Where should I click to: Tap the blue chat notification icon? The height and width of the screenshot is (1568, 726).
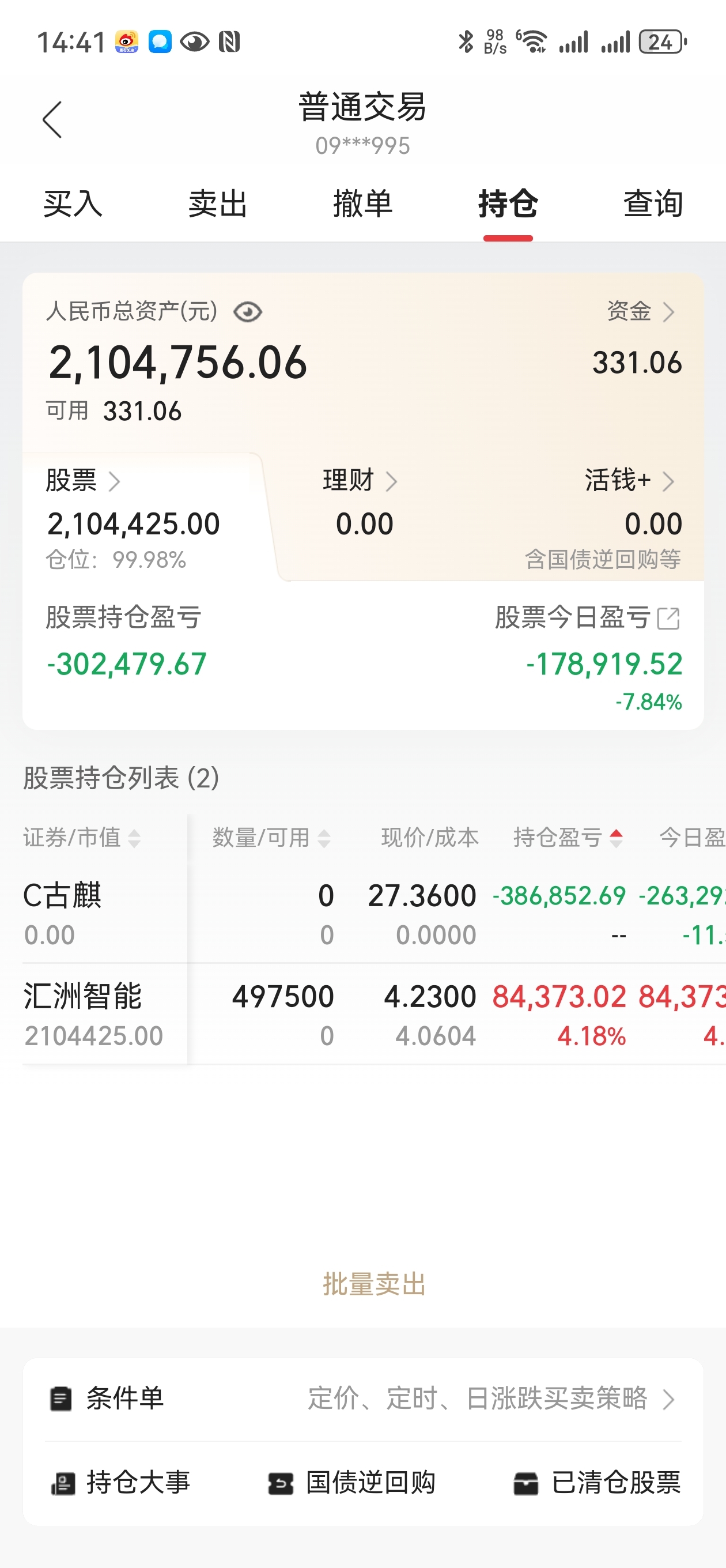160,42
